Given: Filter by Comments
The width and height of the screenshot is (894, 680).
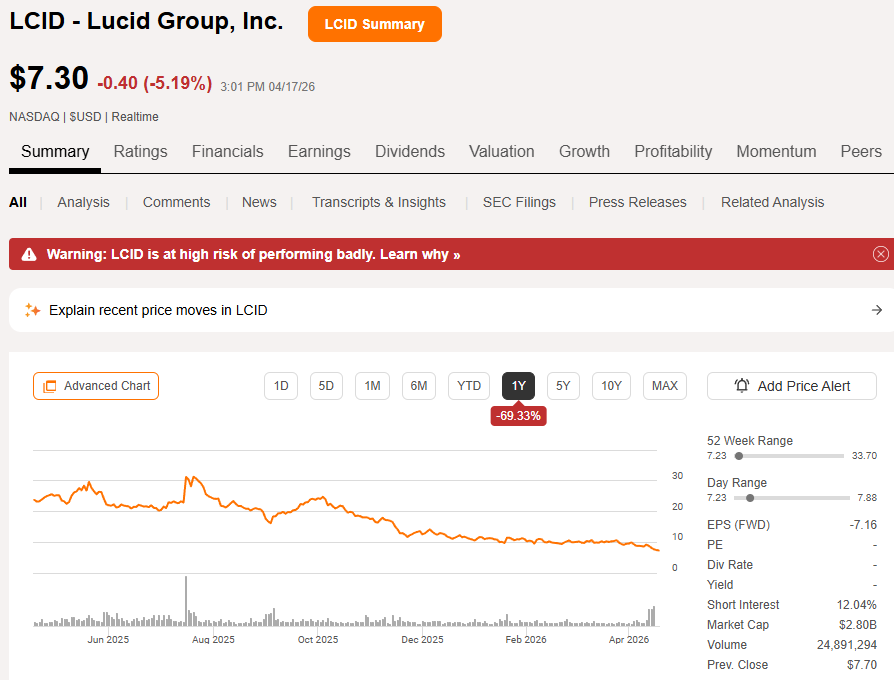Looking at the screenshot, I should tap(176, 202).
